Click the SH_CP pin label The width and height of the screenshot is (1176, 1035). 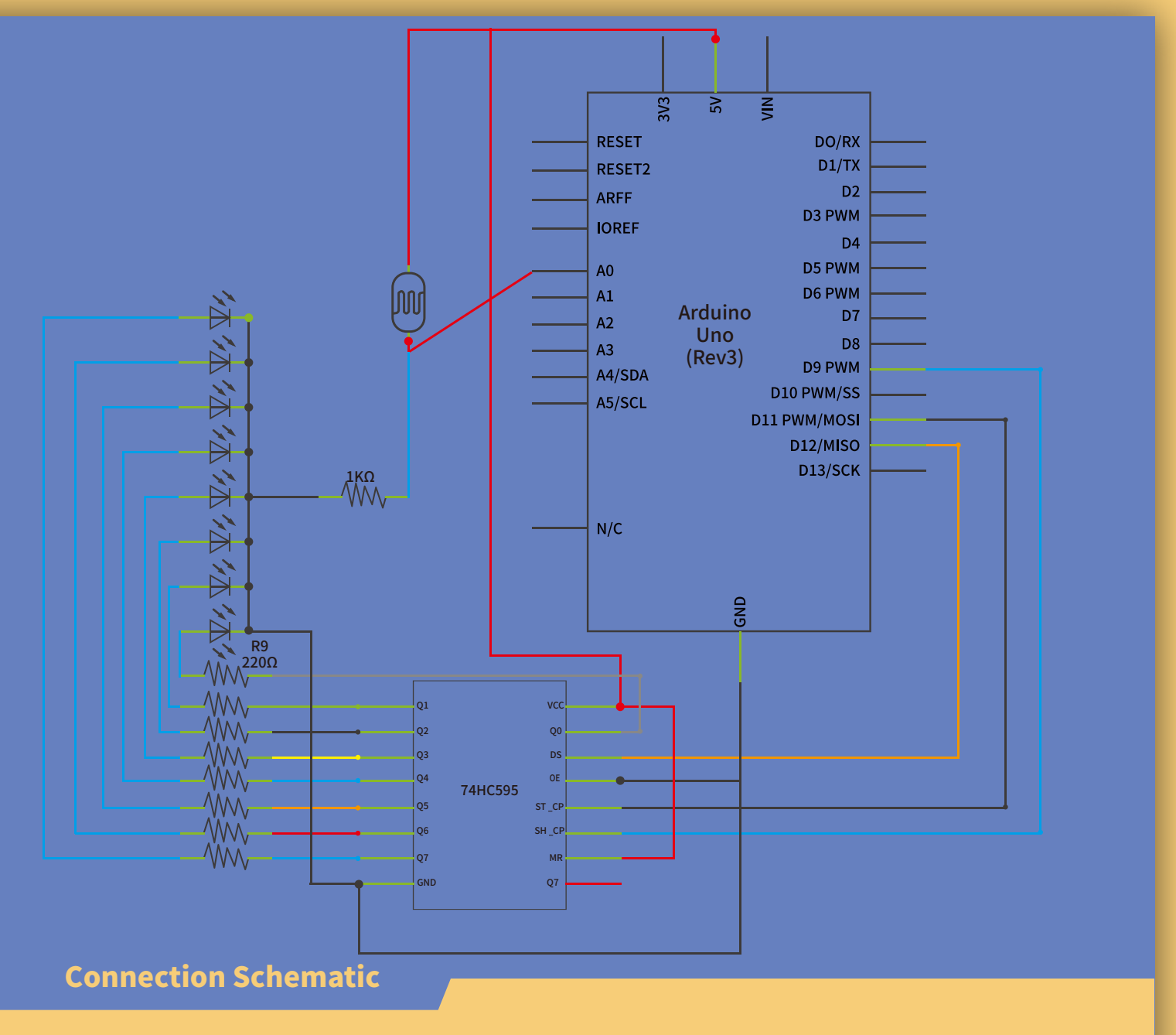549,831
